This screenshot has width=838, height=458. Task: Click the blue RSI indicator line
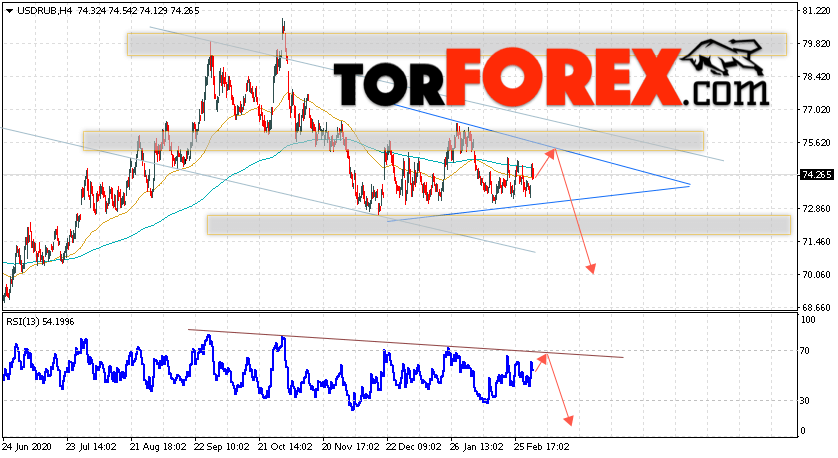[267, 374]
